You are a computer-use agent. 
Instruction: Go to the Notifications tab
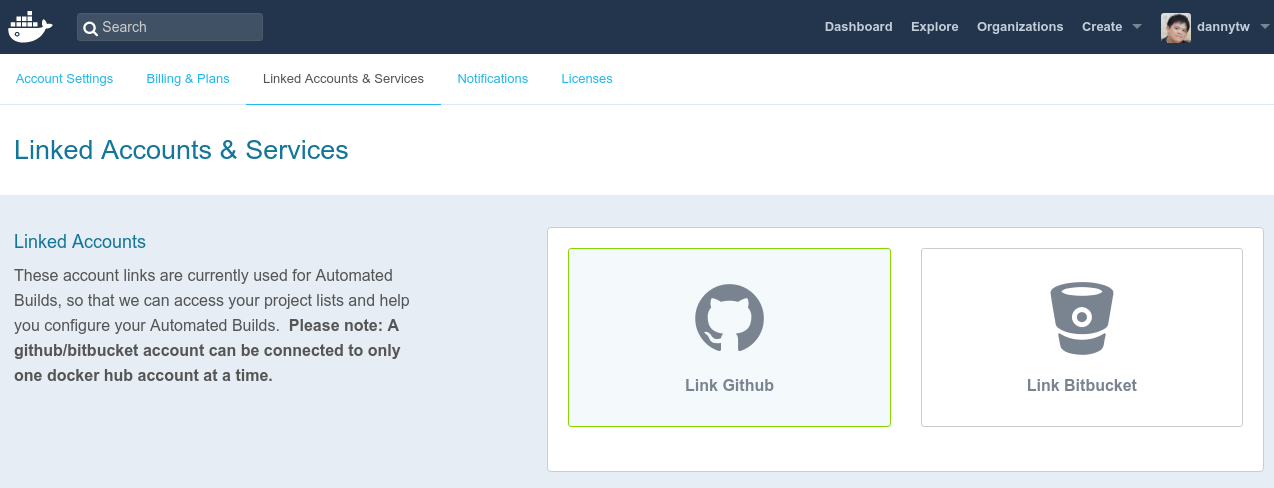pos(492,79)
